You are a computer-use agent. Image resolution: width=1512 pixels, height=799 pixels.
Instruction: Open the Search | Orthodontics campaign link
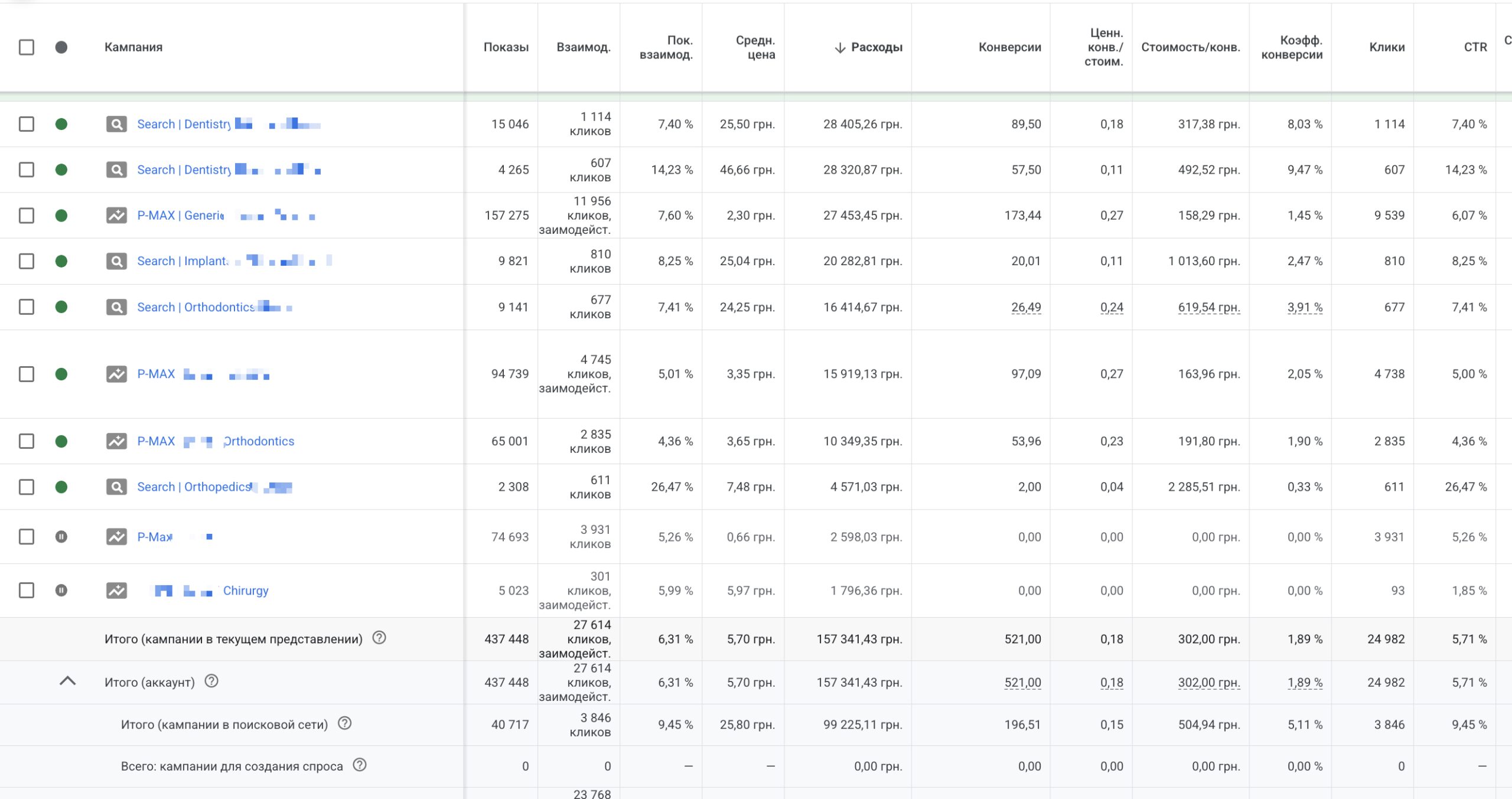(x=195, y=307)
